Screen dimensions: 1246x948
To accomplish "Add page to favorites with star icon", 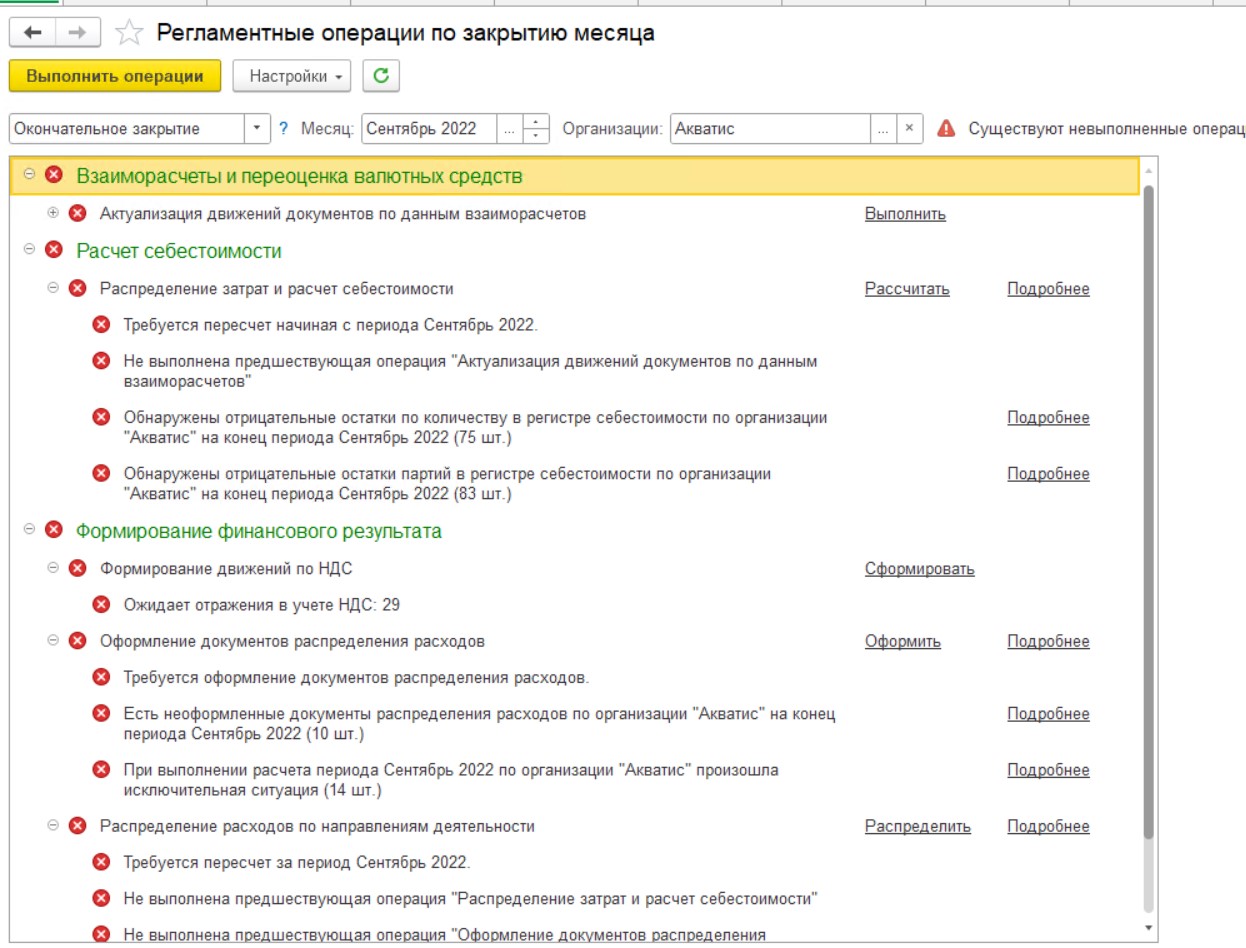I will click(x=129, y=34).
